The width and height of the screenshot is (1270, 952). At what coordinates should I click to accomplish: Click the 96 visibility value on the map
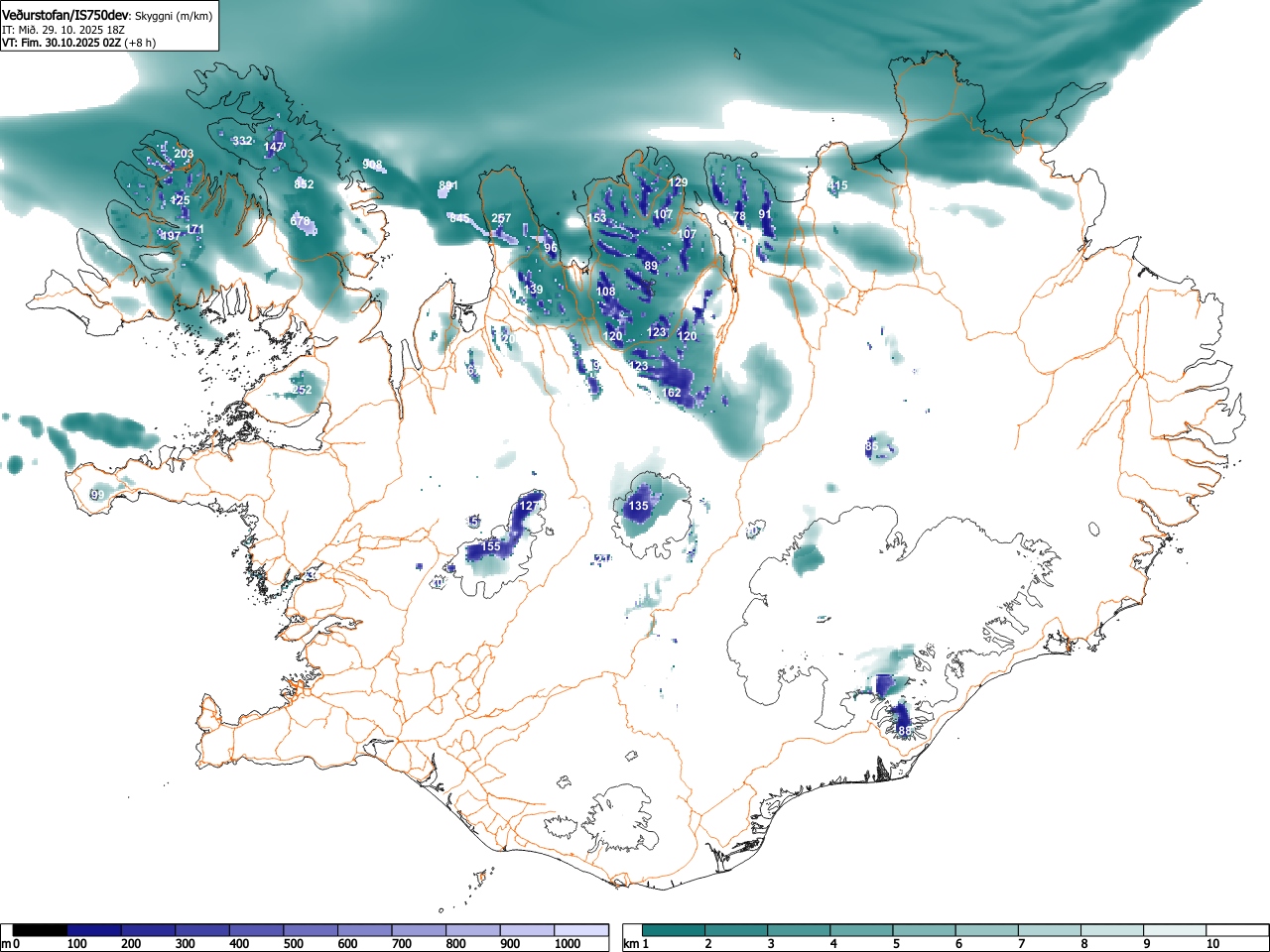coord(551,248)
